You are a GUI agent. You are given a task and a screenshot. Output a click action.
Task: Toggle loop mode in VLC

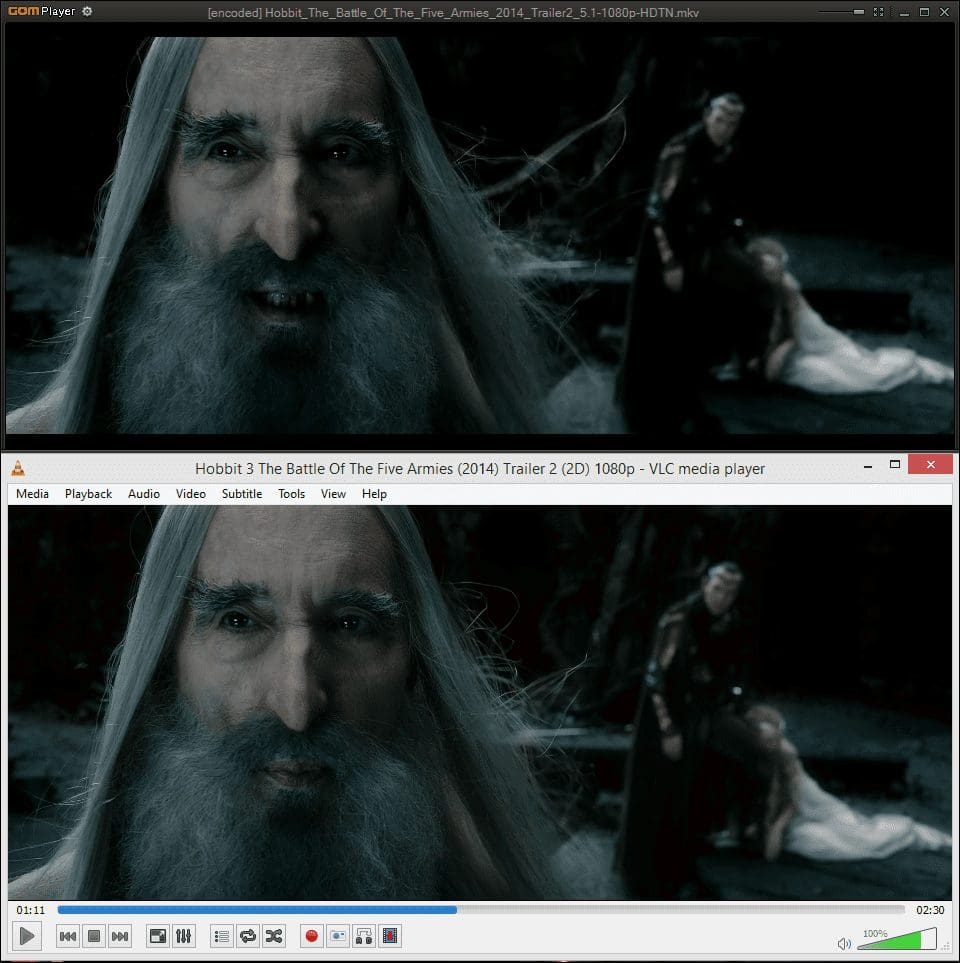pos(248,936)
